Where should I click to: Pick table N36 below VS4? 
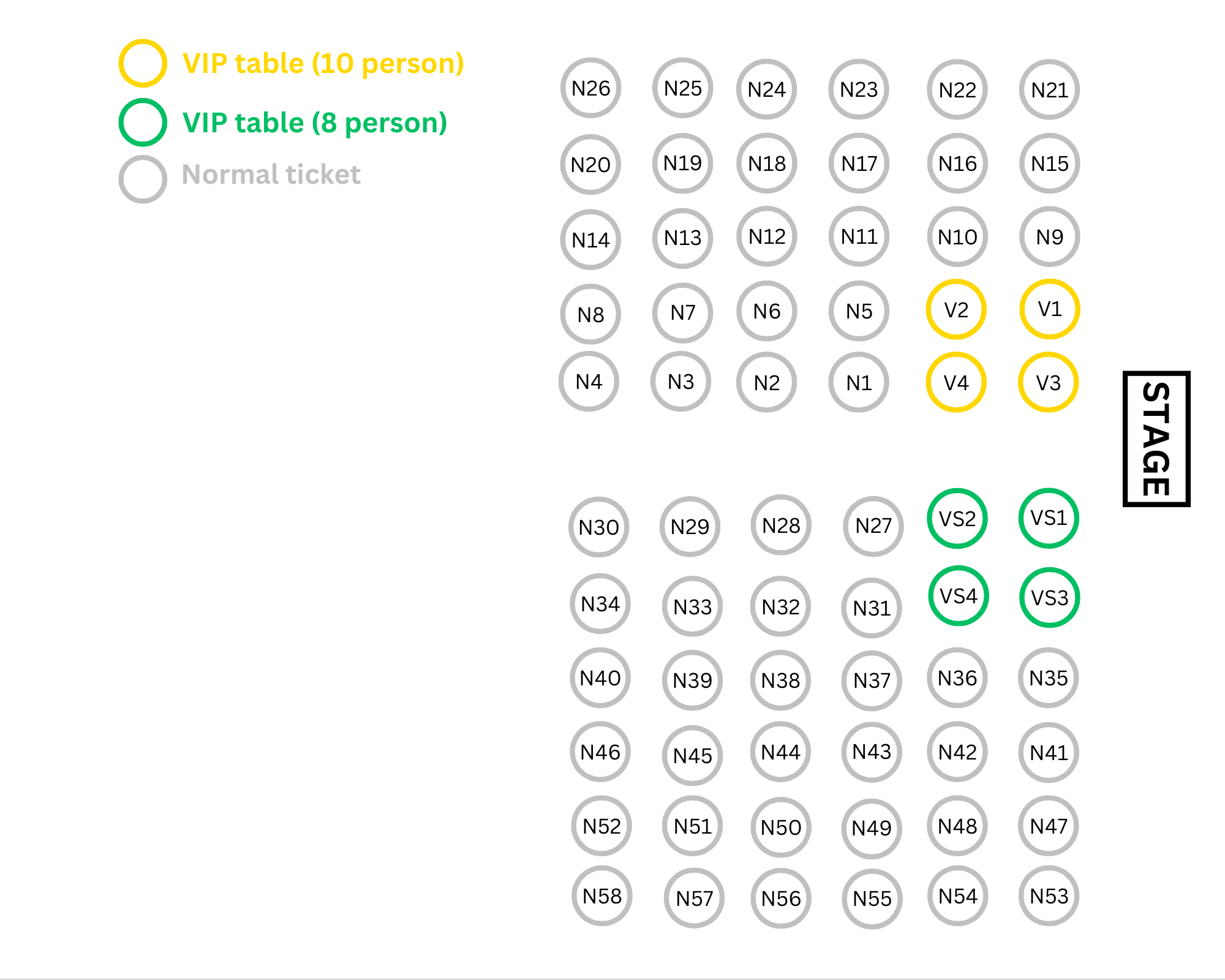coord(957,677)
